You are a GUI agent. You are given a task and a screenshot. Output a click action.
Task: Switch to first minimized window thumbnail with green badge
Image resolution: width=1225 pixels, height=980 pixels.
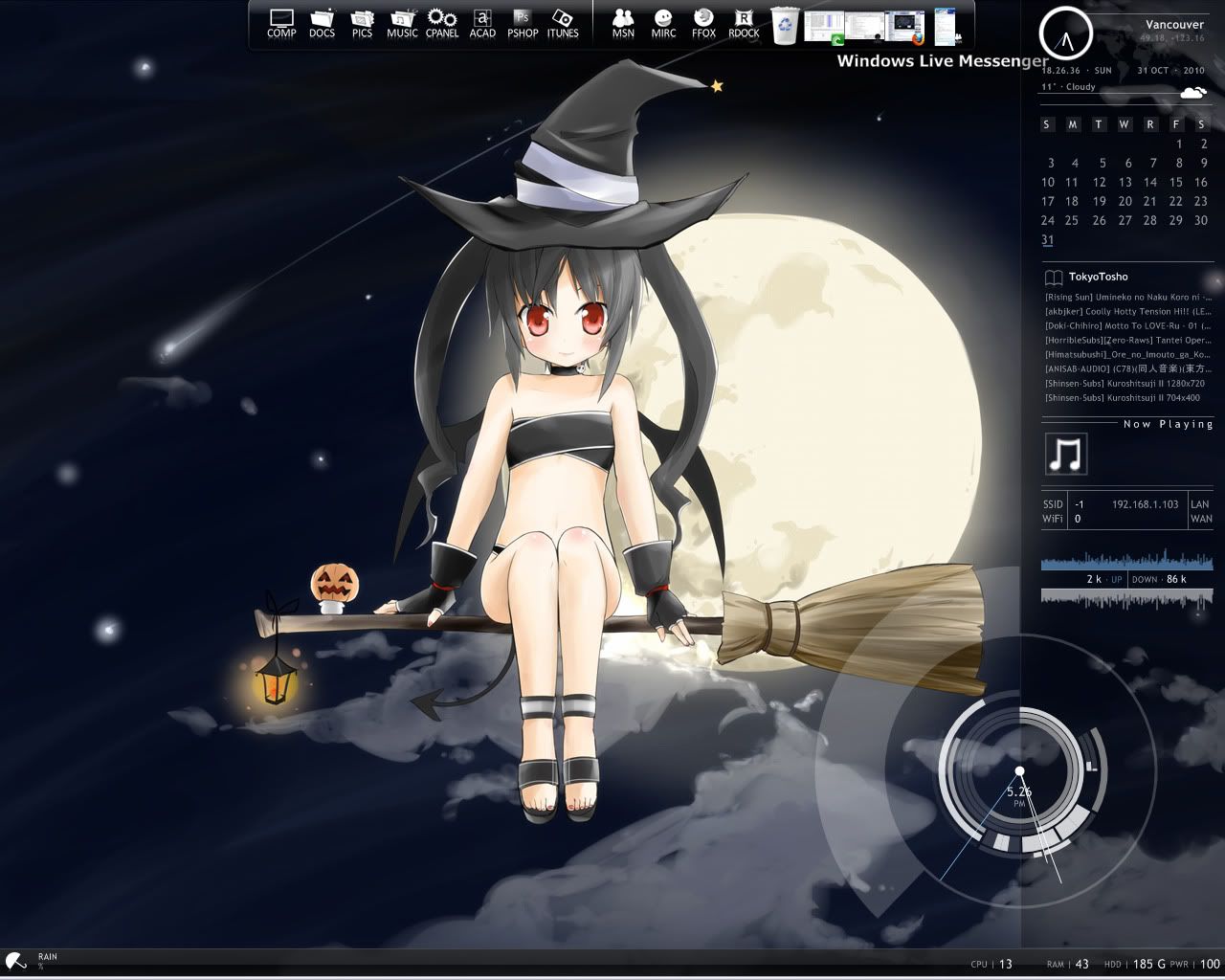pyautogui.click(x=824, y=27)
